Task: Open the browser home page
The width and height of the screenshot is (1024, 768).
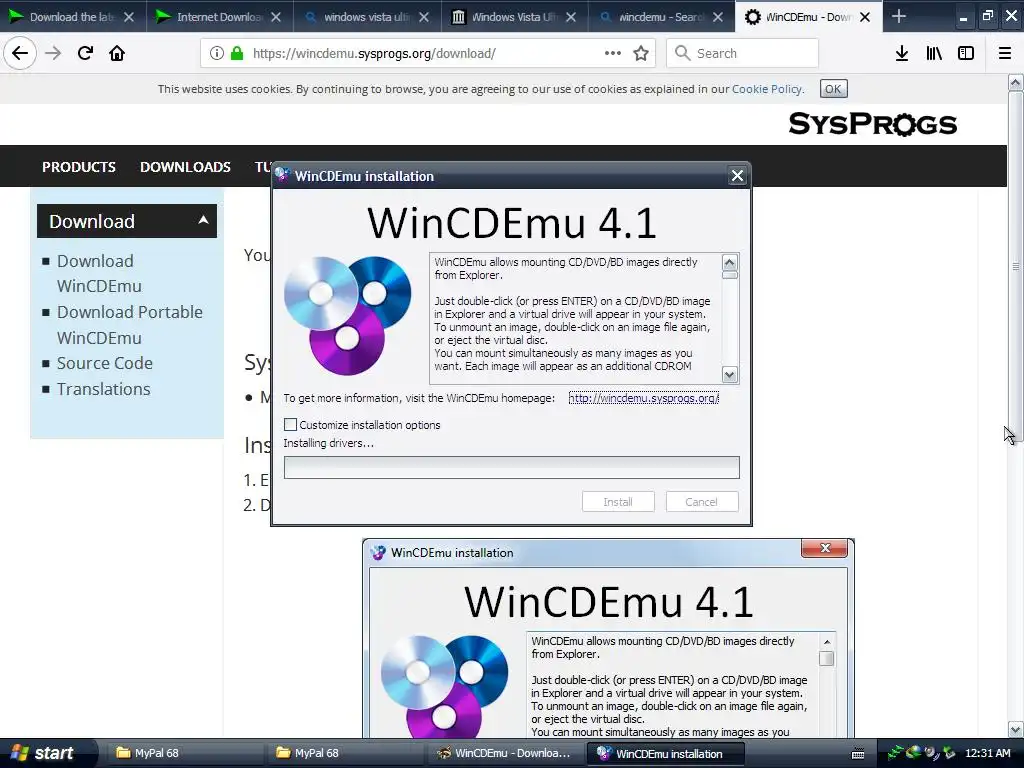Action: pyautogui.click(x=117, y=53)
